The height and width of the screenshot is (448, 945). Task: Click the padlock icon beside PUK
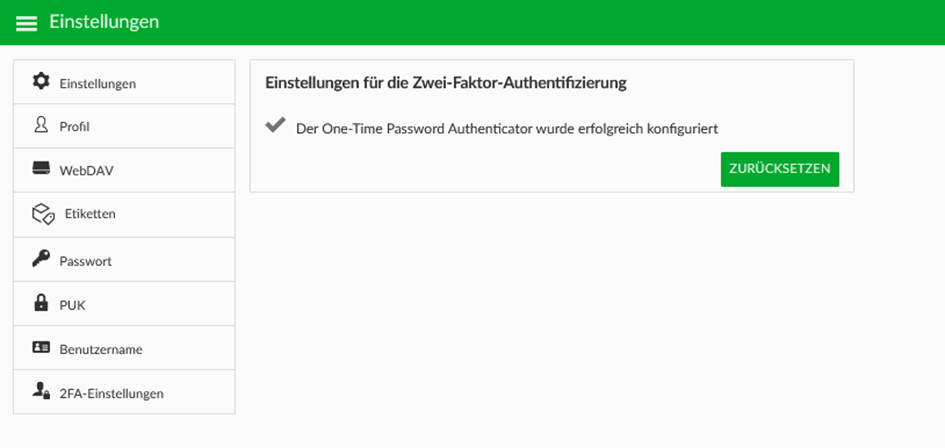coord(41,303)
